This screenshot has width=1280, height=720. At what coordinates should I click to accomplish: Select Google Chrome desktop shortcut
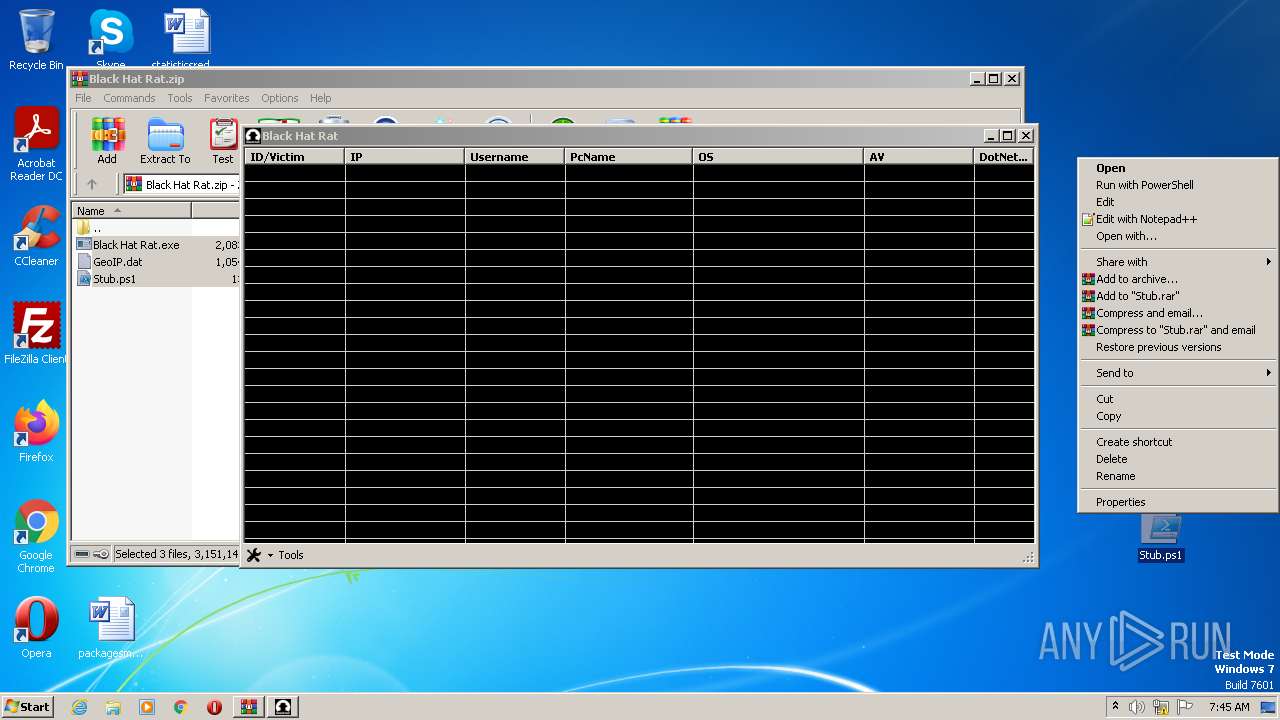pos(36,537)
